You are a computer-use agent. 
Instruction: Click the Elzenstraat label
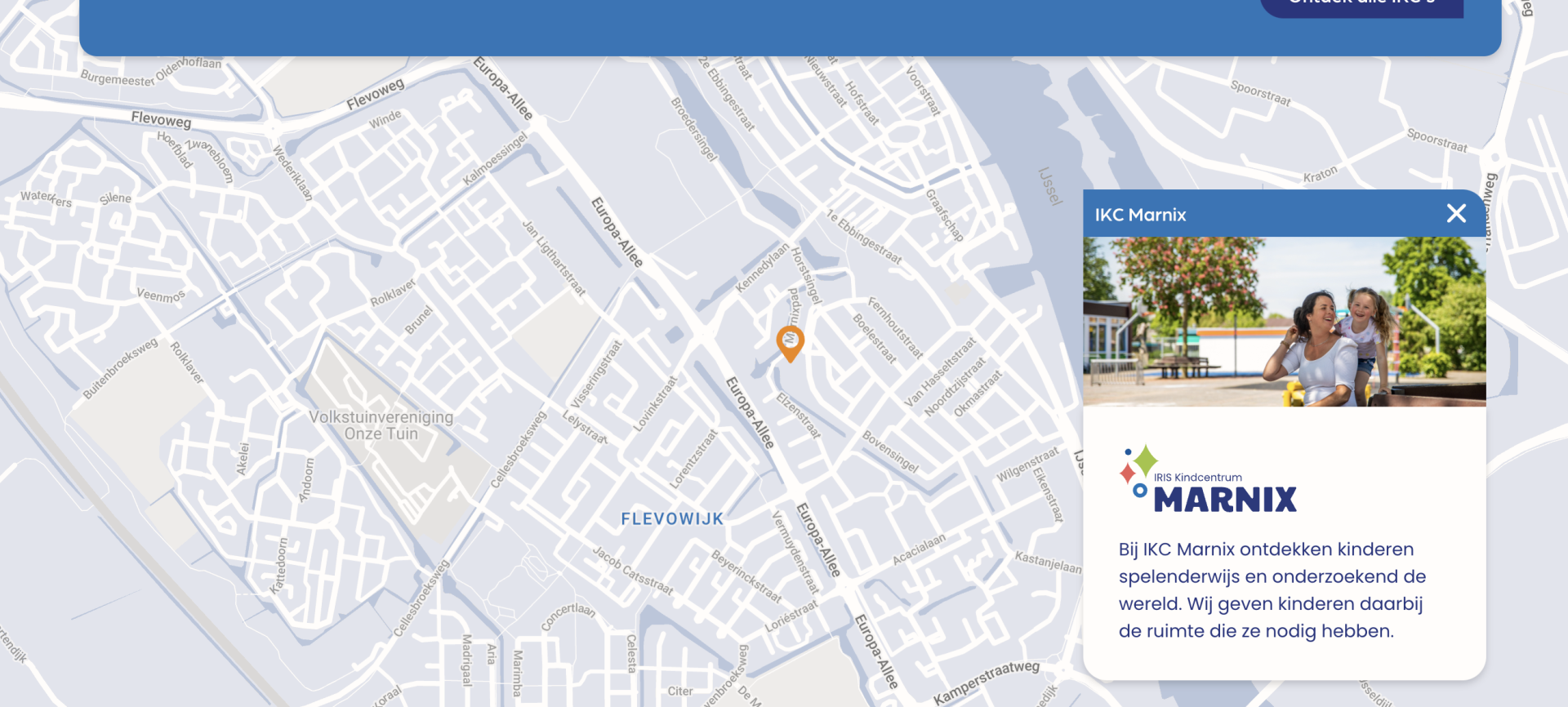coord(799,415)
